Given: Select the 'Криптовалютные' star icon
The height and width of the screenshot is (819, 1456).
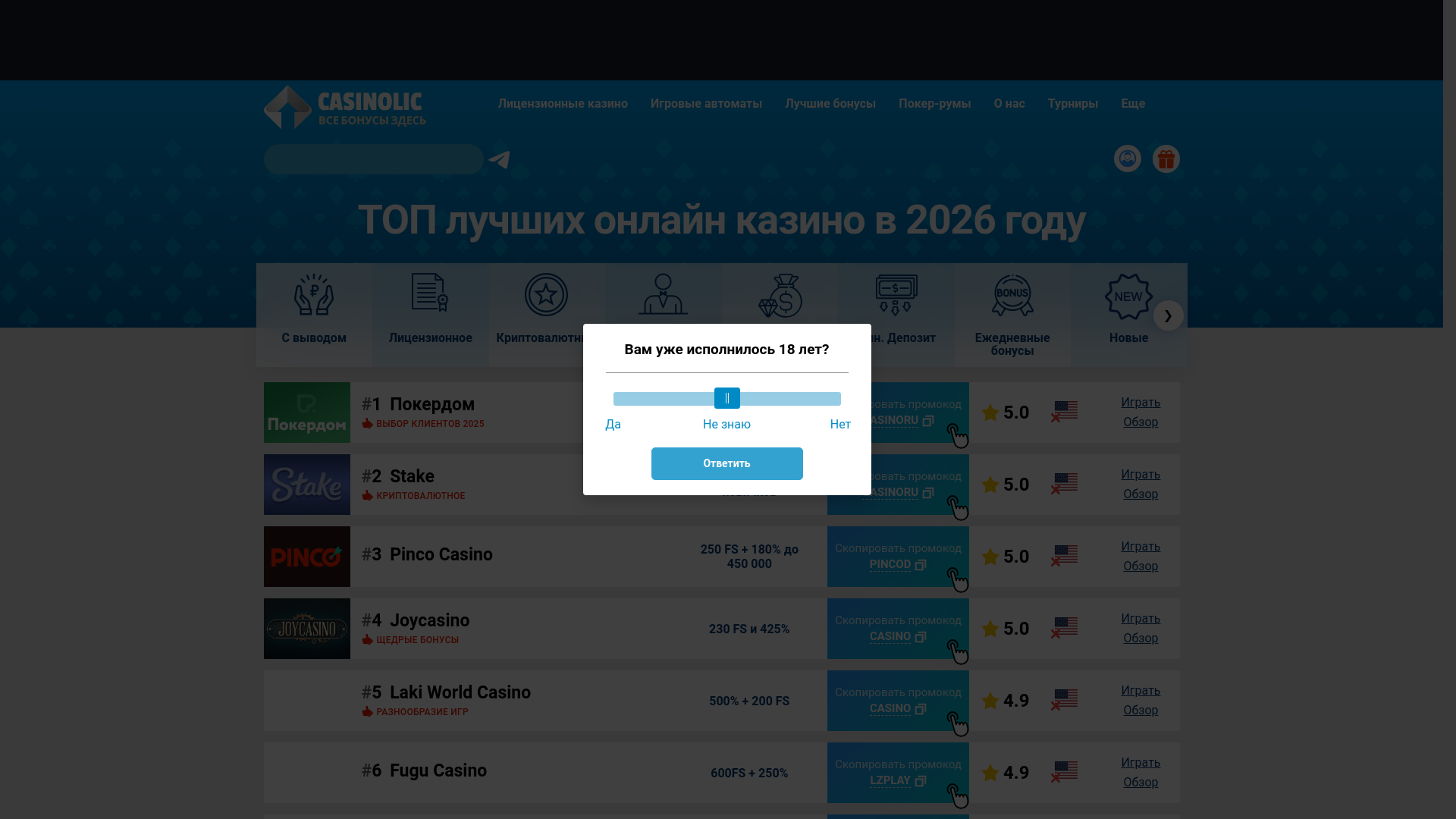Looking at the screenshot, I should tap(546, 294).
